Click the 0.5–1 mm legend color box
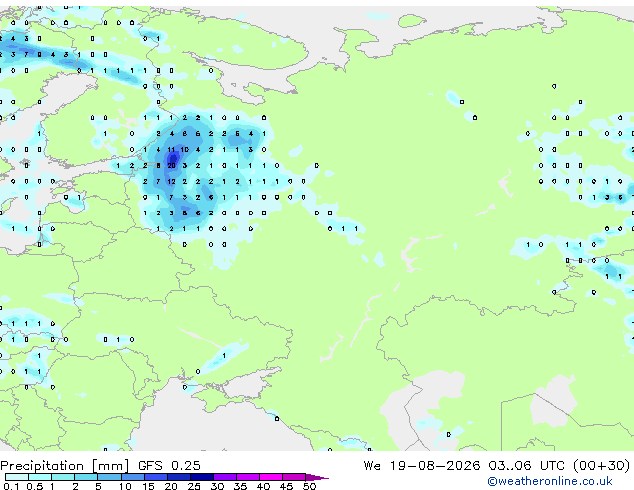The width and height of the screenshot is (634, 490). (40, 477)
